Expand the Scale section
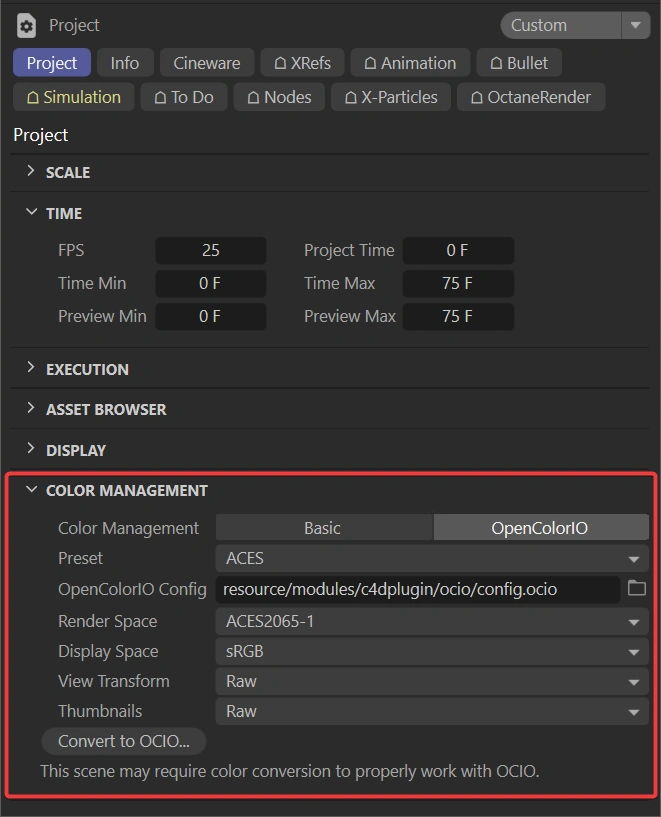This screenshot has width=661, height=817. coord(31,171)
